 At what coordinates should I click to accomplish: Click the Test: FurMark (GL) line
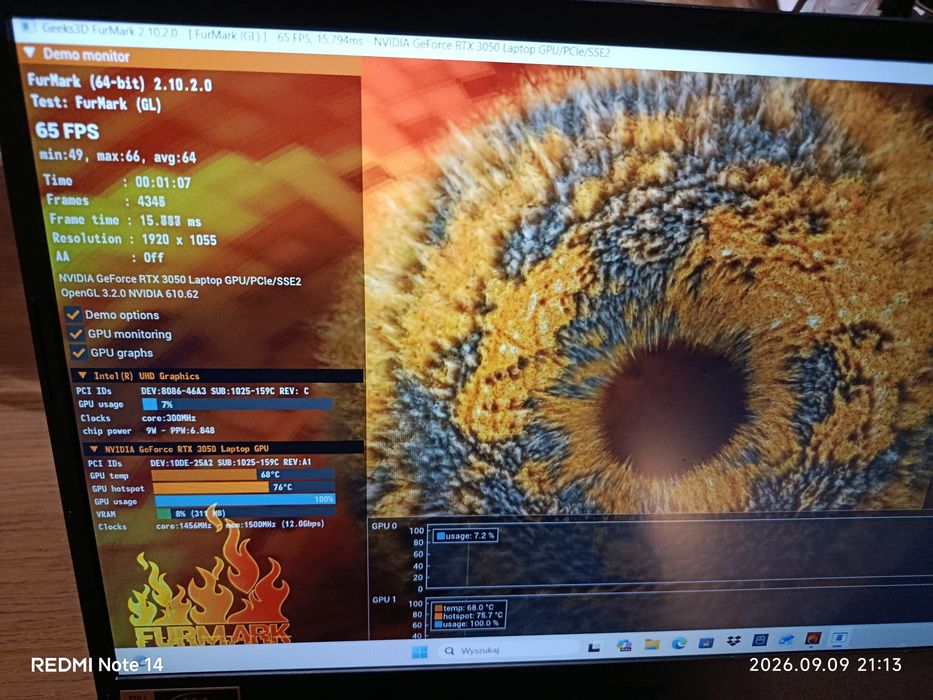(x=96, y=103)
